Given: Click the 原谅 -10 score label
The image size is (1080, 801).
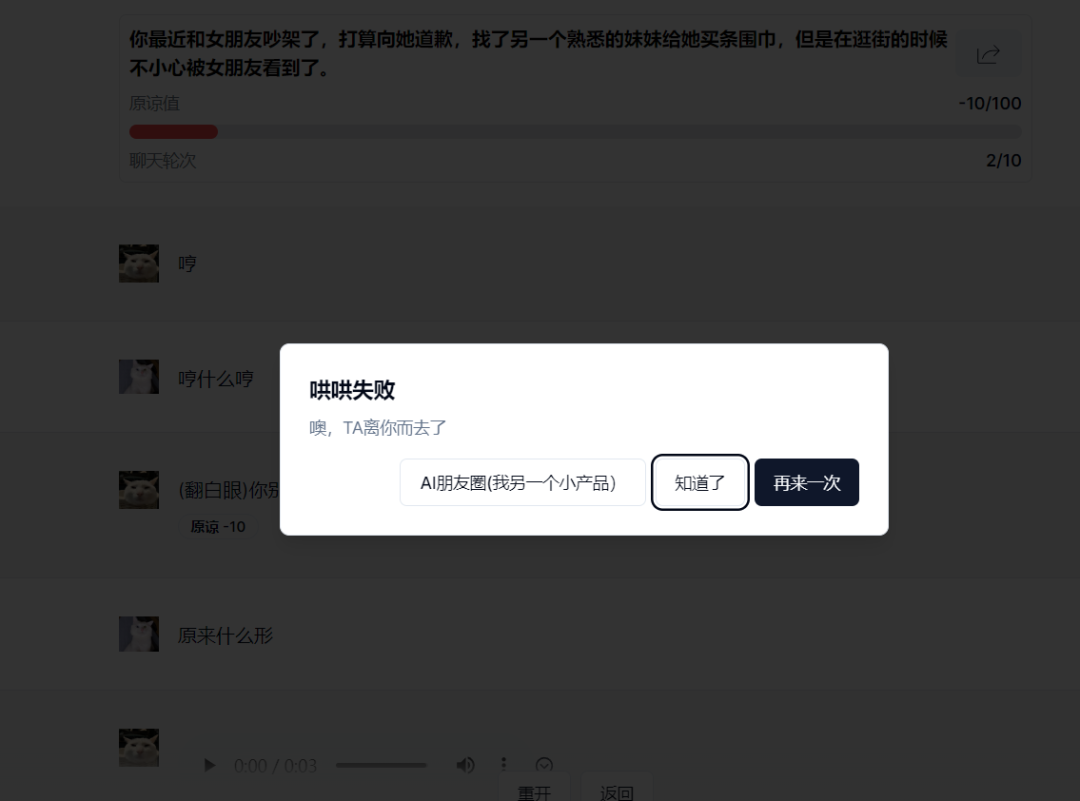Looking at the screenshot, I should click(x=218, y=527).
